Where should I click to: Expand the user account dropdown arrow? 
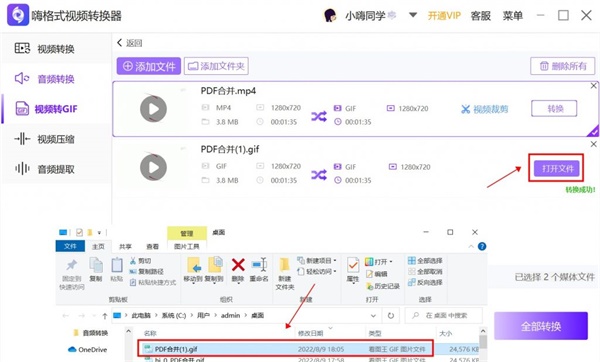coord(413,15)
